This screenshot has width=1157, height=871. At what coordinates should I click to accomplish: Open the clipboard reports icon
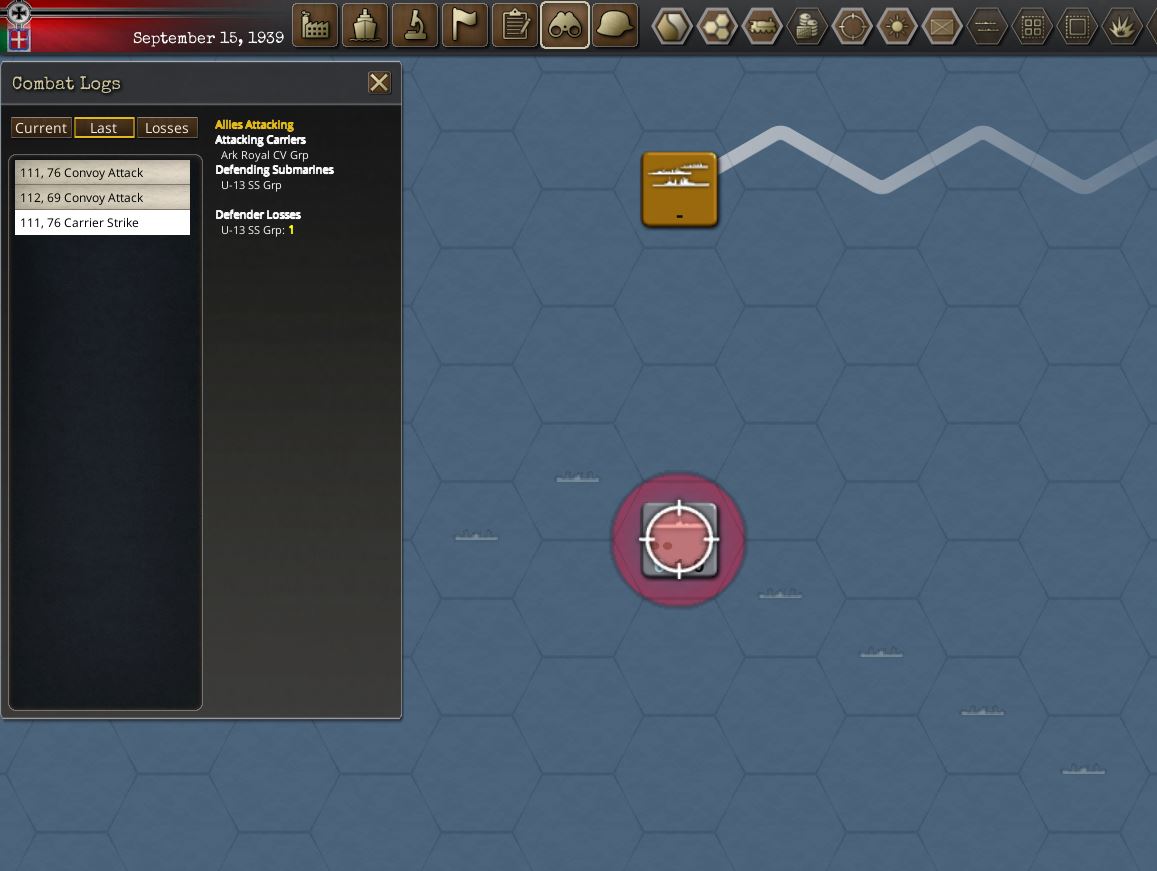(515, 26)
